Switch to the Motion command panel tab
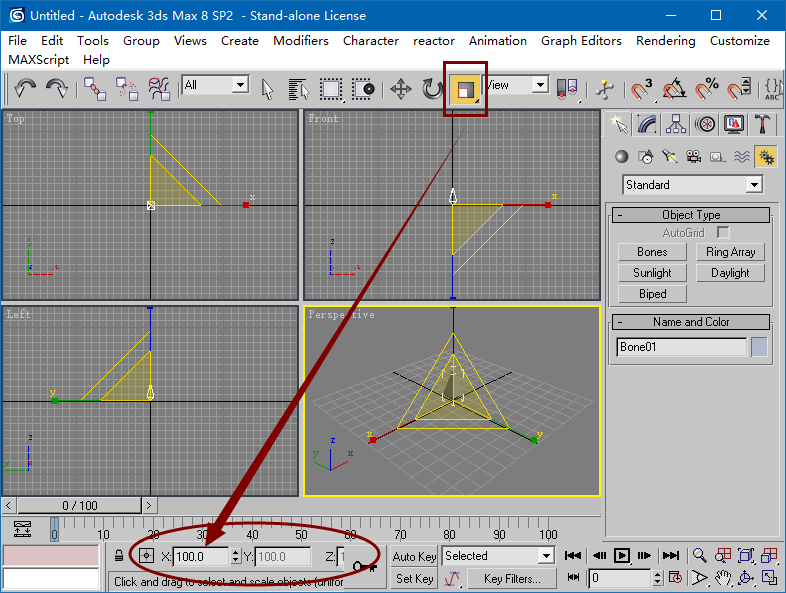 705,124
